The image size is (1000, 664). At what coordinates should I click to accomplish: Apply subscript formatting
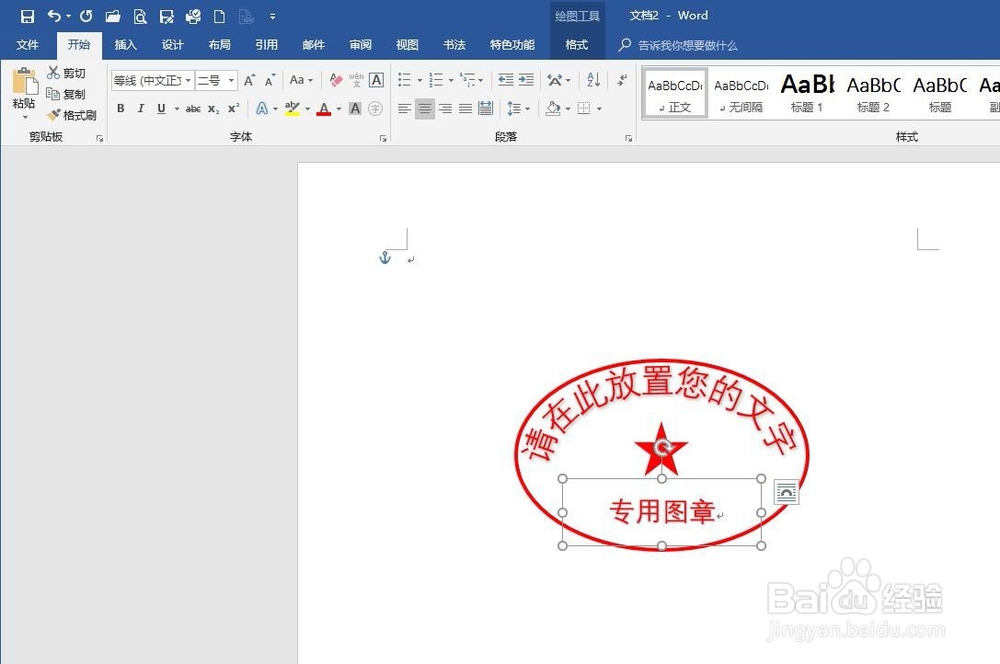point(213,107)
